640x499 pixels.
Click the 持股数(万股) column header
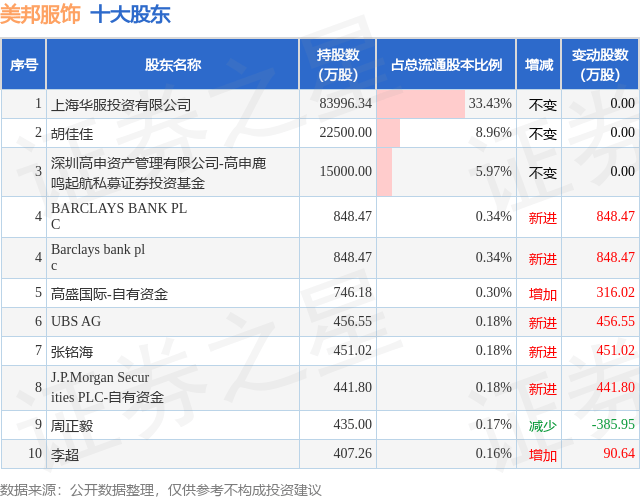(x=338, y=64)
